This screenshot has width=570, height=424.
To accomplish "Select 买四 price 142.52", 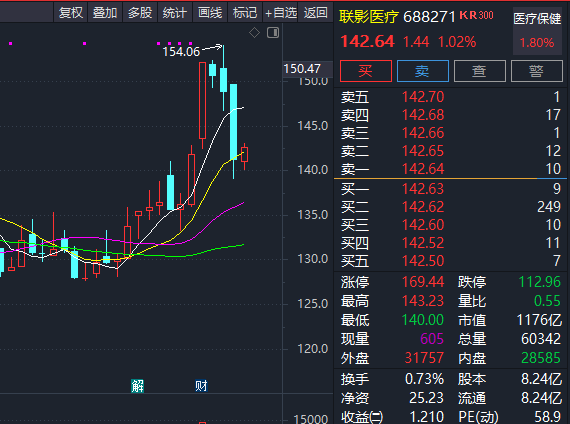I will tap(423, 243).
